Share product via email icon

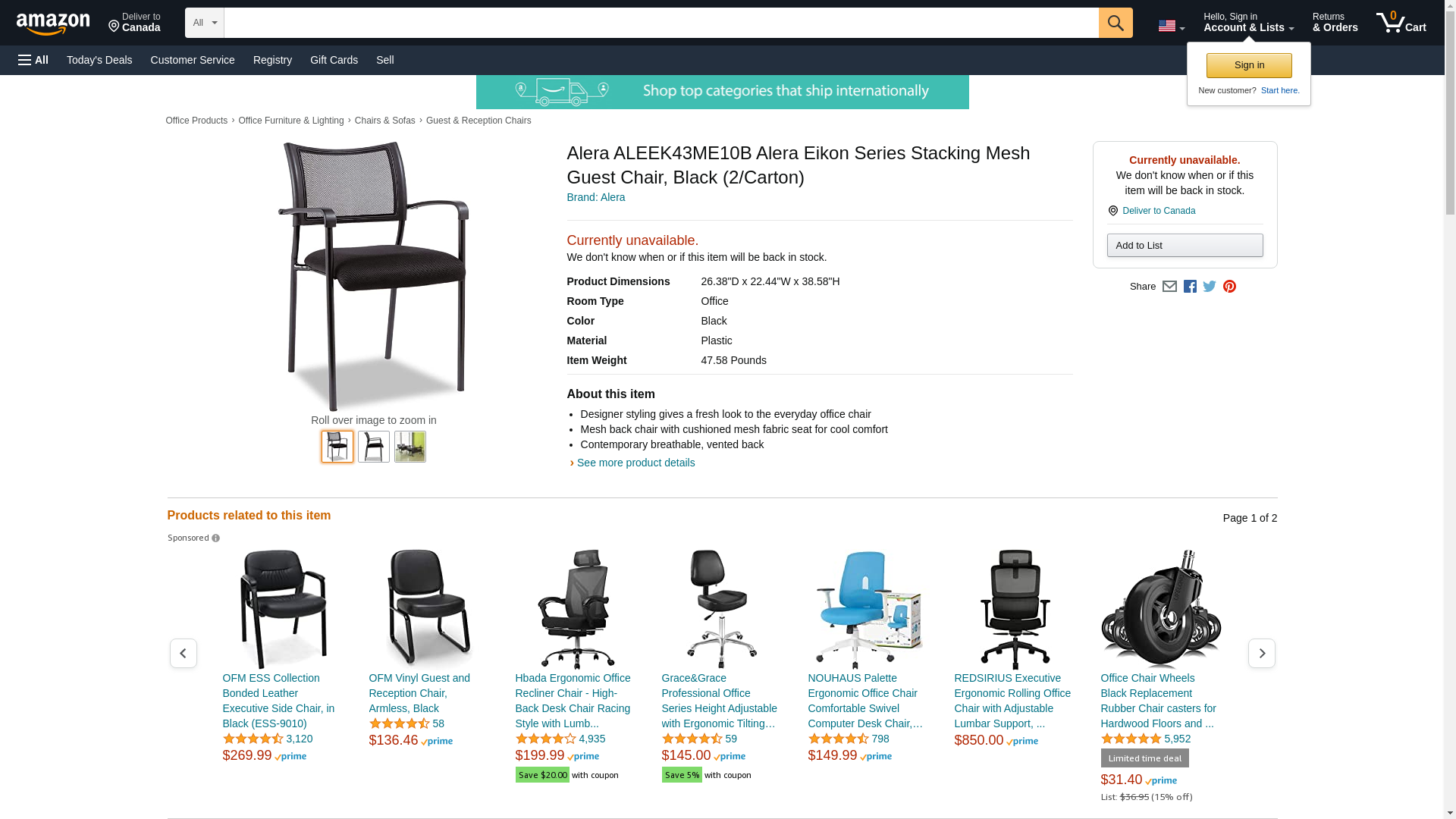(1169, 287)
